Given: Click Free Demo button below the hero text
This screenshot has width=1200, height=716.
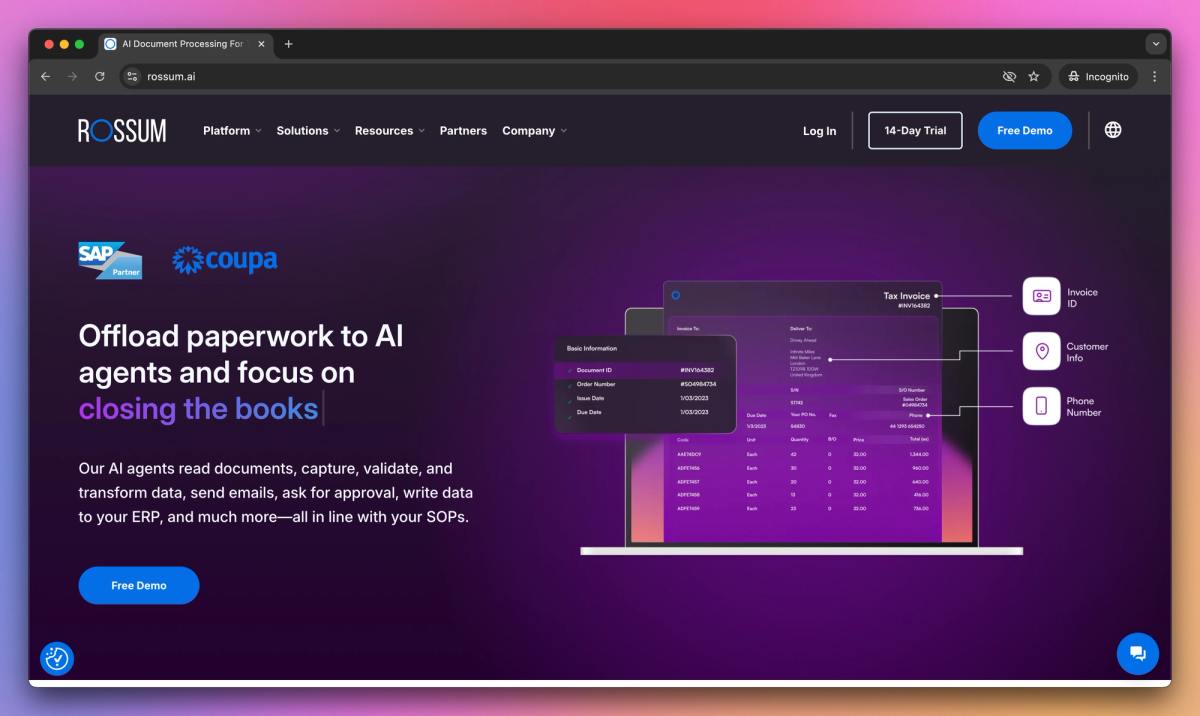Looking at the screenshot, I should [x=139, y=585].
